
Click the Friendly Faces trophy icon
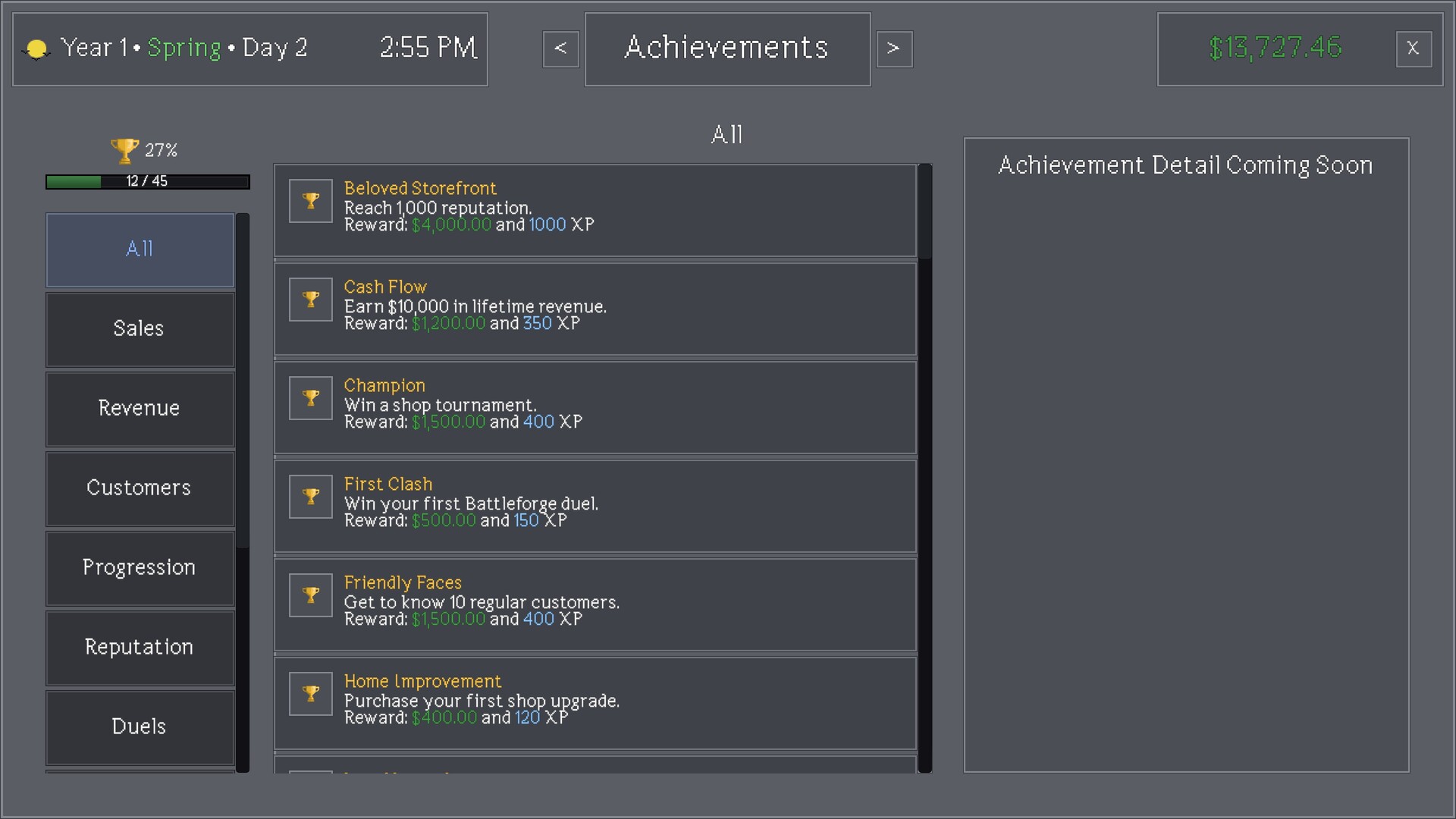311,595
